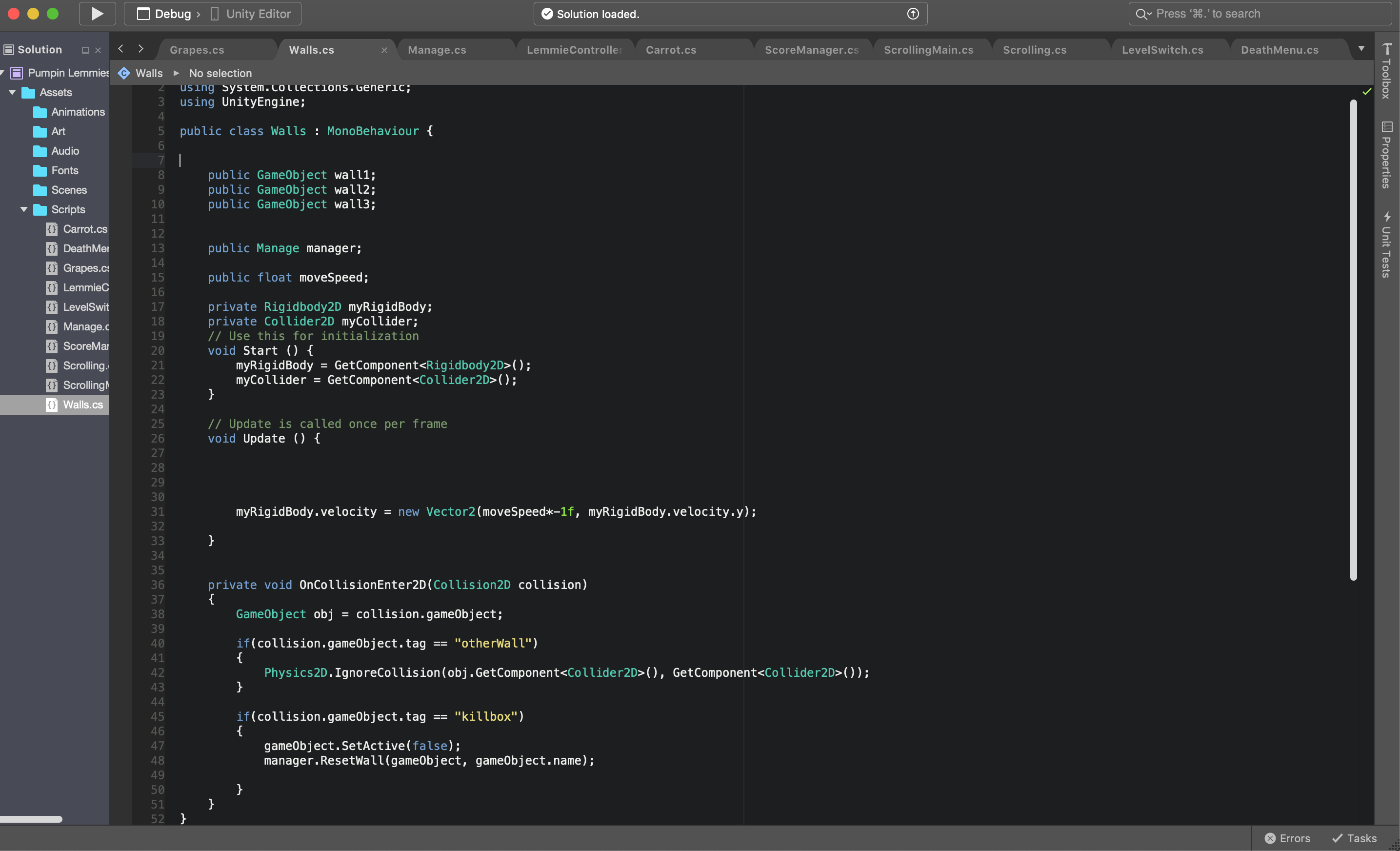The height and width of the screenshot is (851, 1400).
Task: Collapse the Assets folder
Action: coord(12,92)
